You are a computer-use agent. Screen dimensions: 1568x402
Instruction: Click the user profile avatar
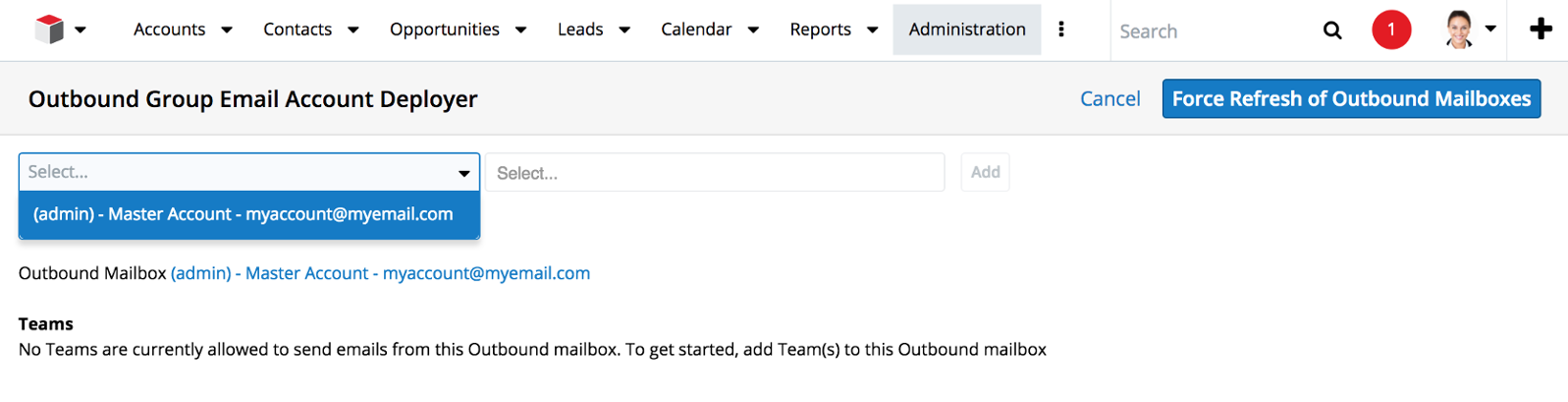coord(1460,29)
